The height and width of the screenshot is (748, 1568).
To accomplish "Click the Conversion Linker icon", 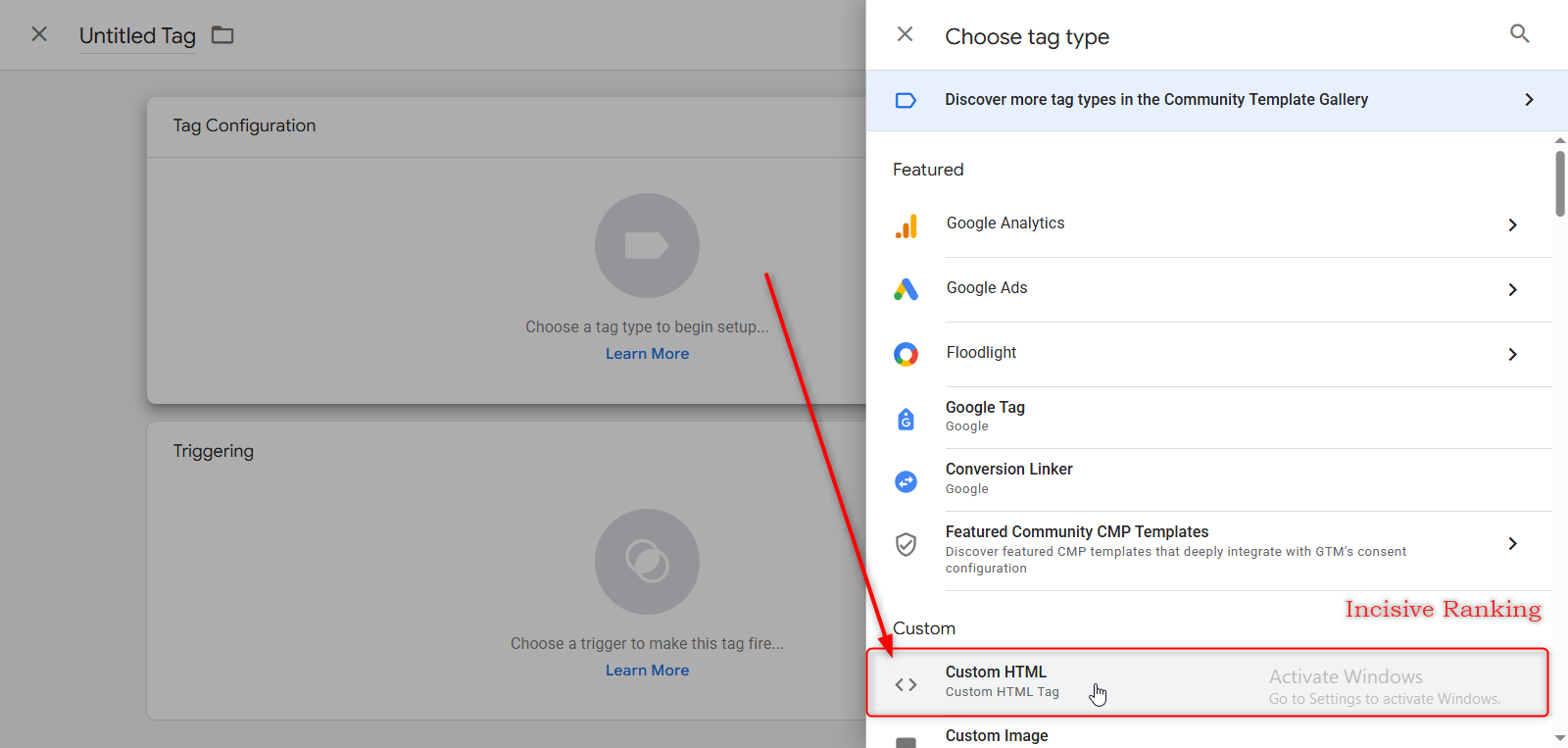I will pyautogui.click(x=906, y=481).
